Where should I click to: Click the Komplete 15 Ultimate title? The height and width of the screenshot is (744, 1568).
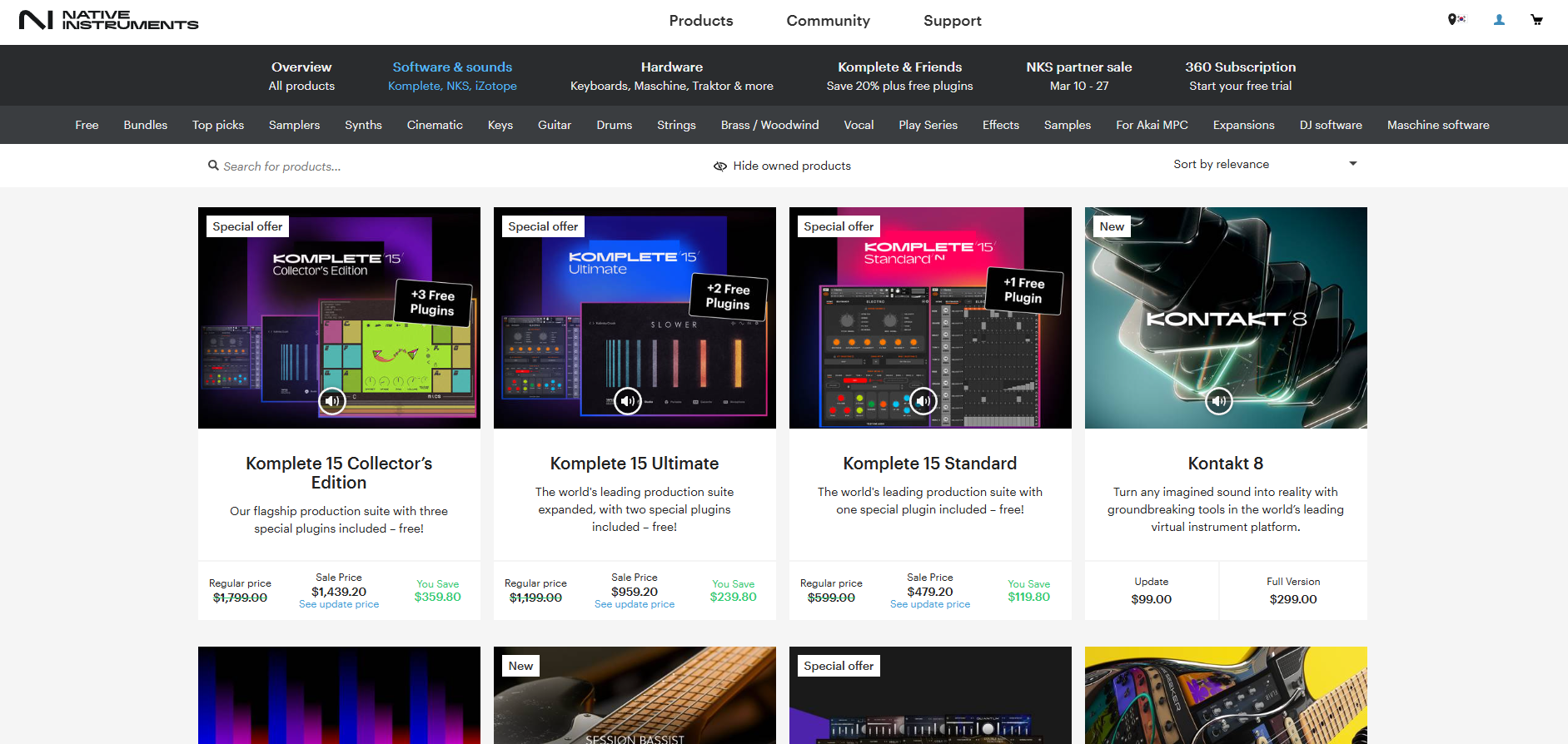635,464
